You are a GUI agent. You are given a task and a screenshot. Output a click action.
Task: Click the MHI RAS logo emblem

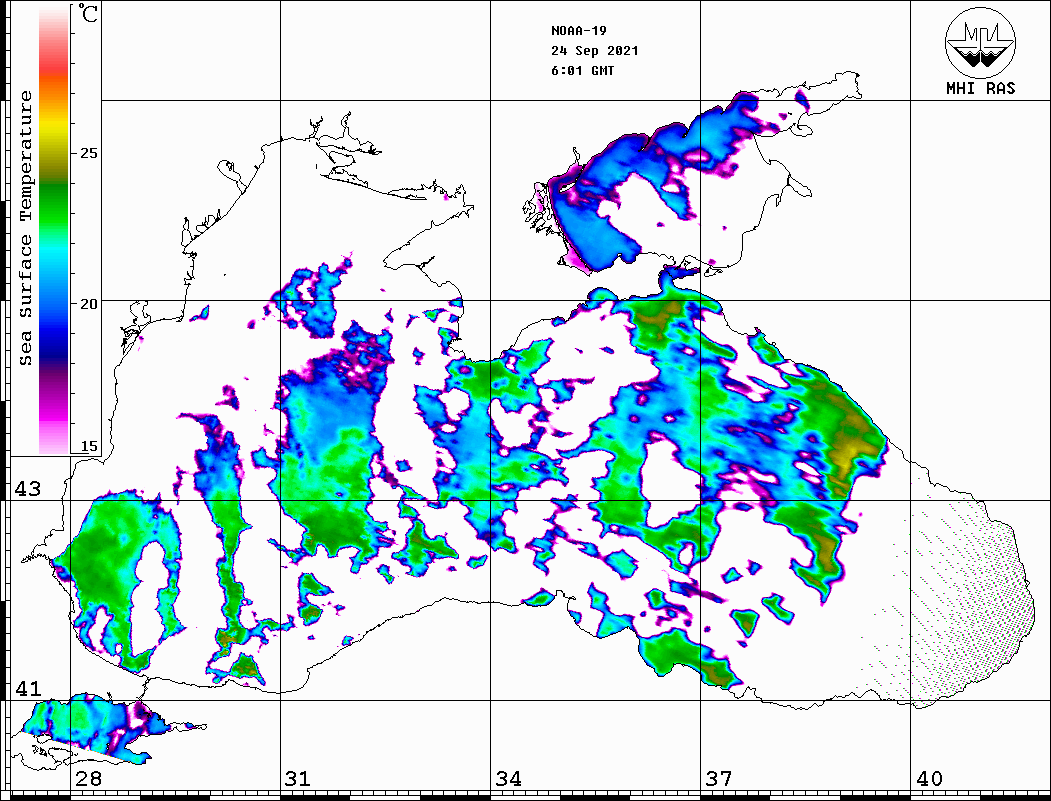pyautogui.click(x=980, y=40)
